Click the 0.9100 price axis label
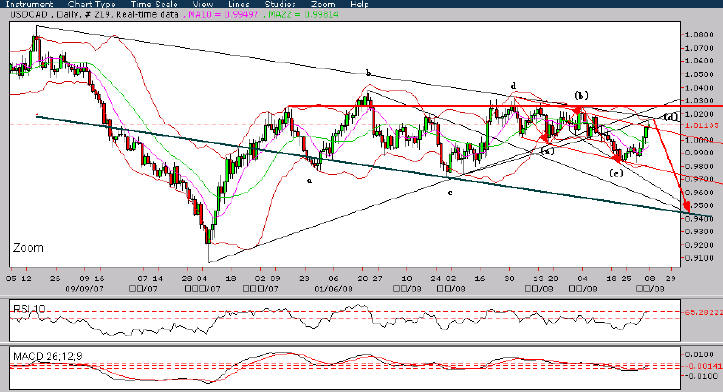The width and height of the screenshot is (723, 392). click(699, 258)
